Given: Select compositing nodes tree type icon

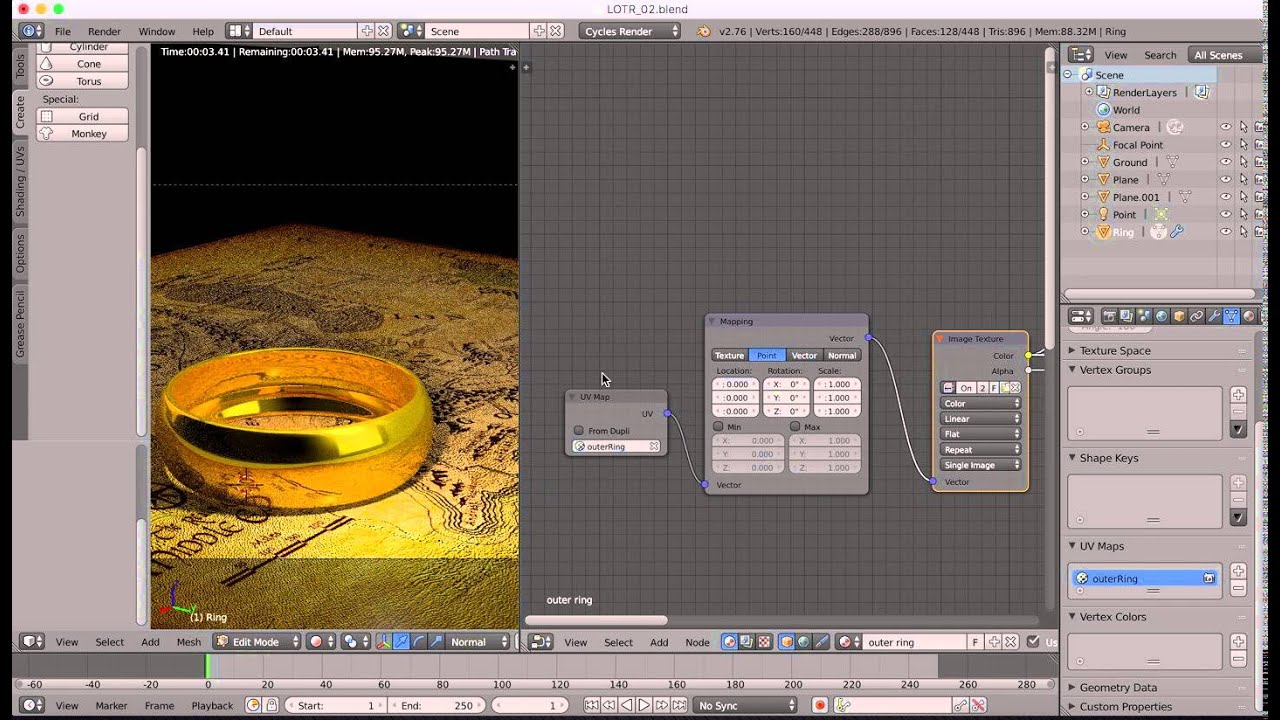Looking at the screenshot, I should [x=746, y=642].
